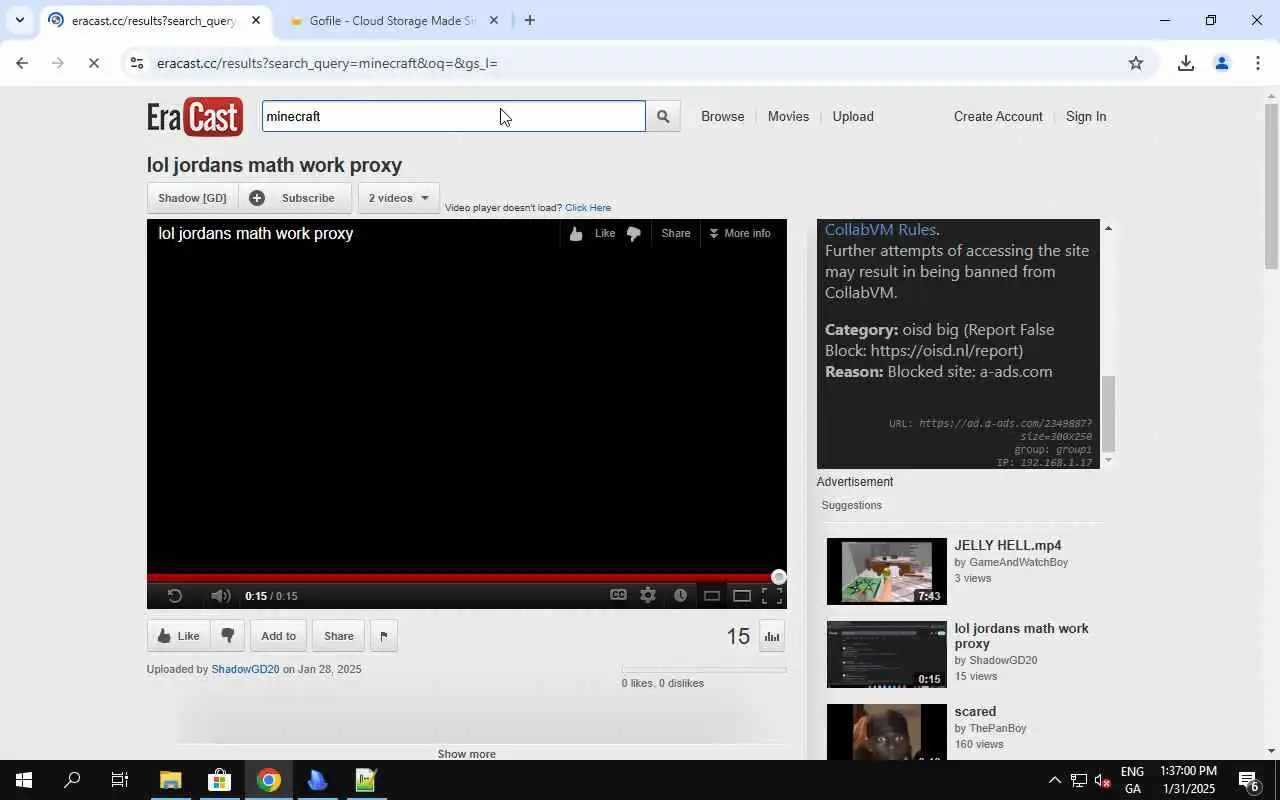Expand the 2 videos dropdown
The height and width of the screenshot is (800, 1280).
click(398, 198)
